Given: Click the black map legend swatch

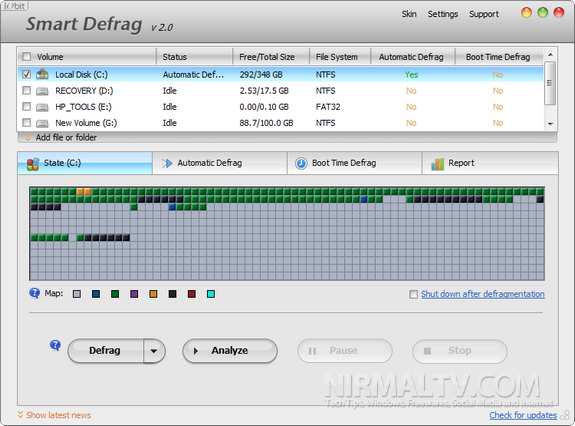Looking at the screenshot, I should (x=172, y=294).
